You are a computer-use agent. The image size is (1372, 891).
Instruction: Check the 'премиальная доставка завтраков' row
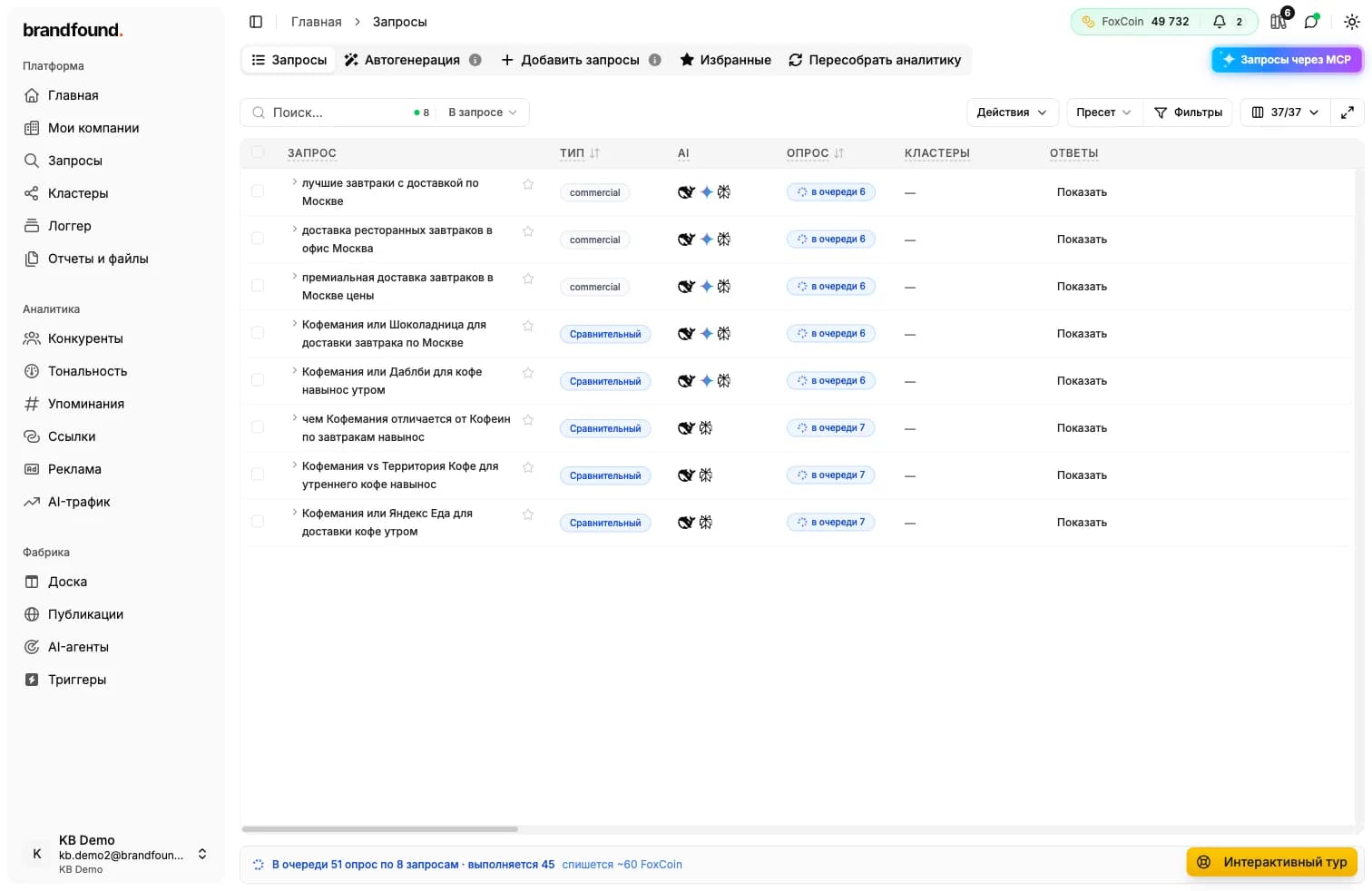pyautogui.click(x=258, y=286)
